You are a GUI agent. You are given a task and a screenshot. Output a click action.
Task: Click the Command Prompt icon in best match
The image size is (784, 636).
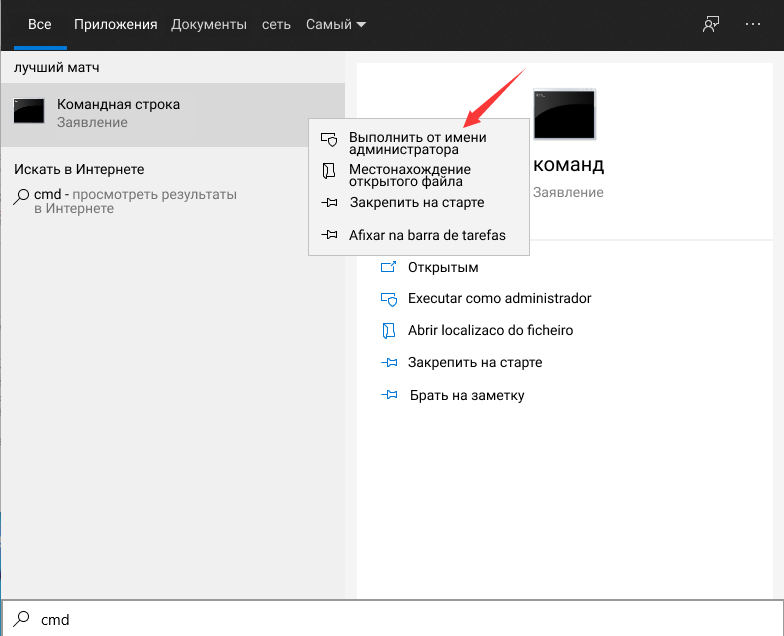coord(28,111)
